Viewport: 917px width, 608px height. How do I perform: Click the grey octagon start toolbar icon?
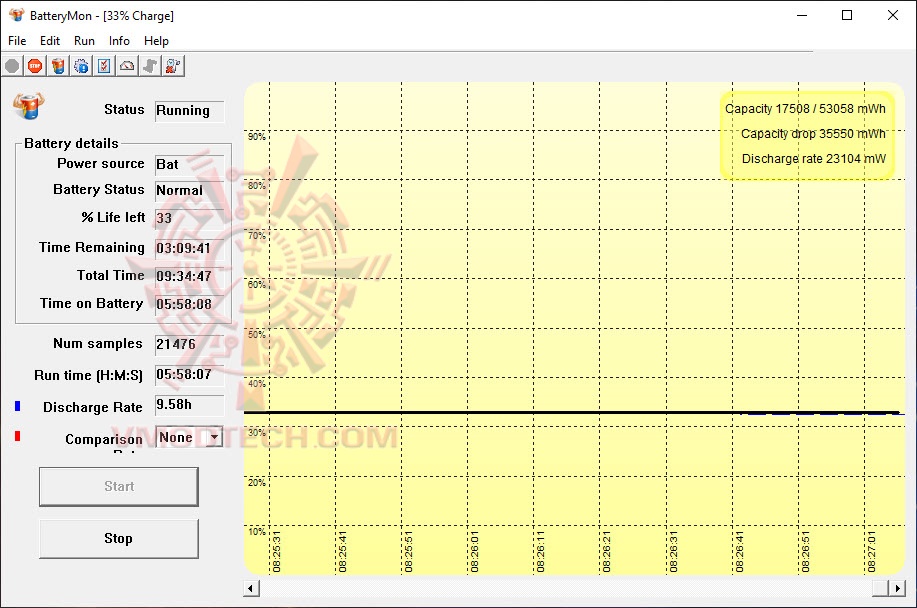tap(12, 66)
